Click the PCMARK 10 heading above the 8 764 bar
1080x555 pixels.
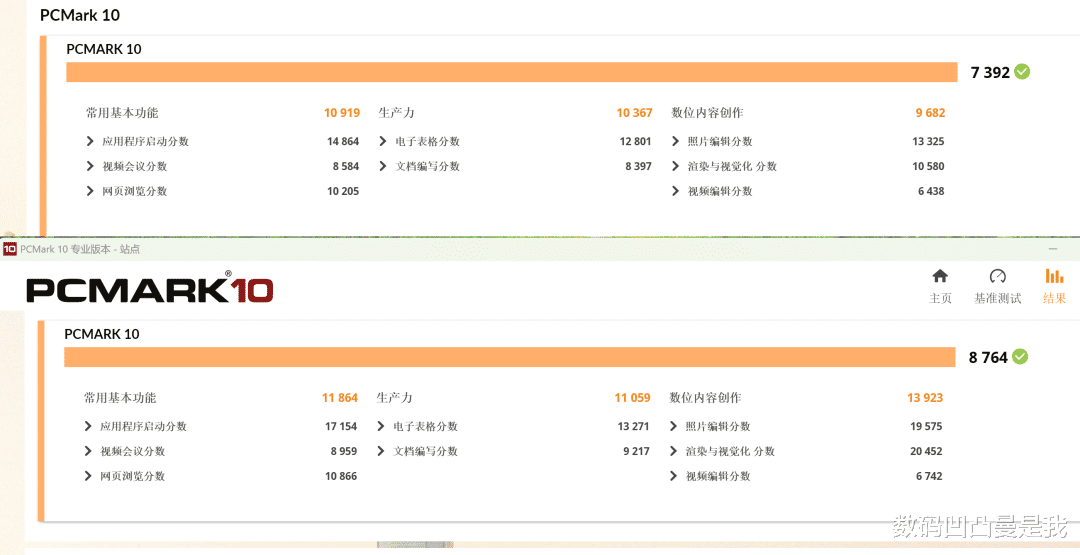pos(102,334)
